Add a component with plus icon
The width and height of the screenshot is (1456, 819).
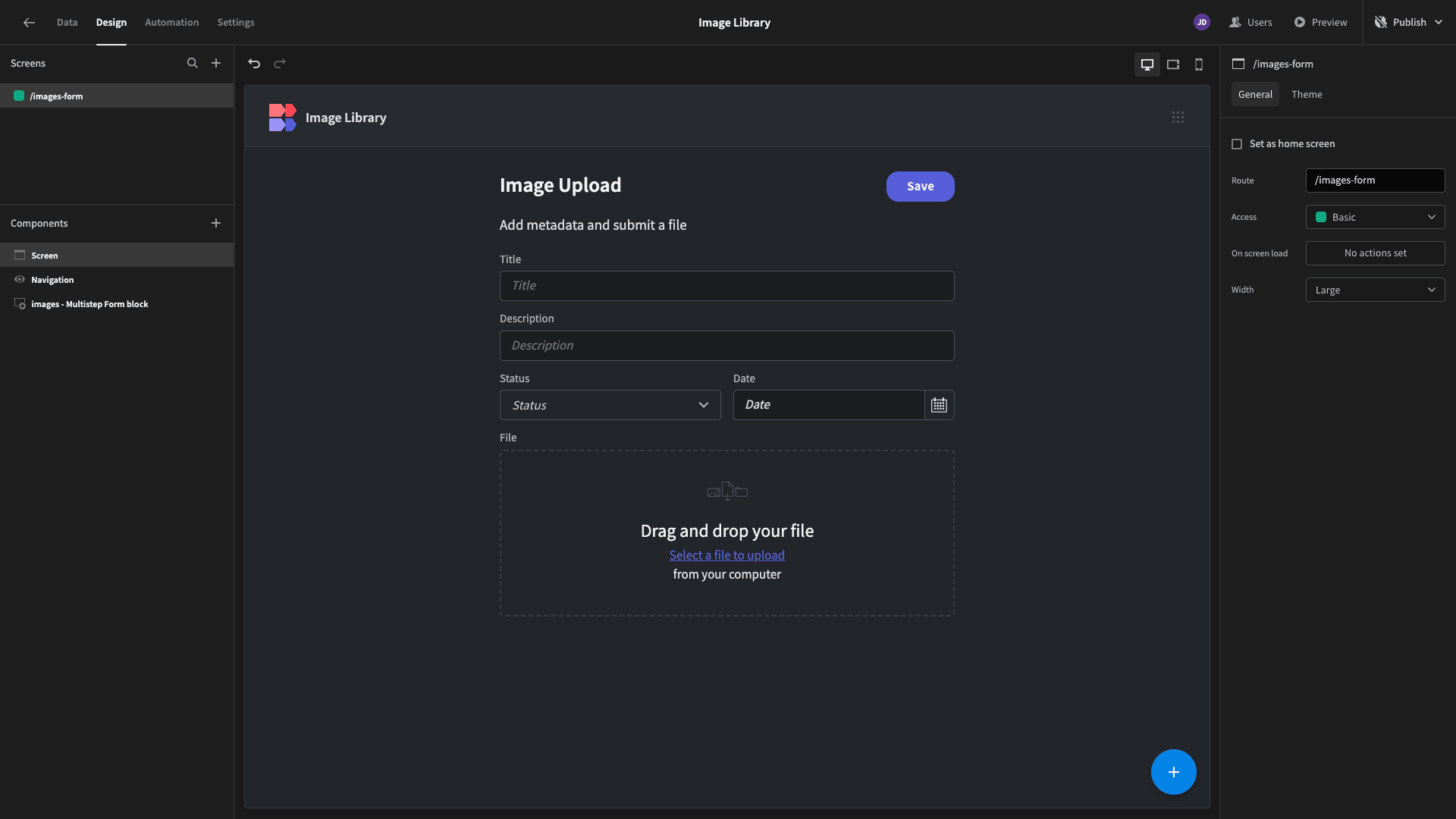point(216,223)
